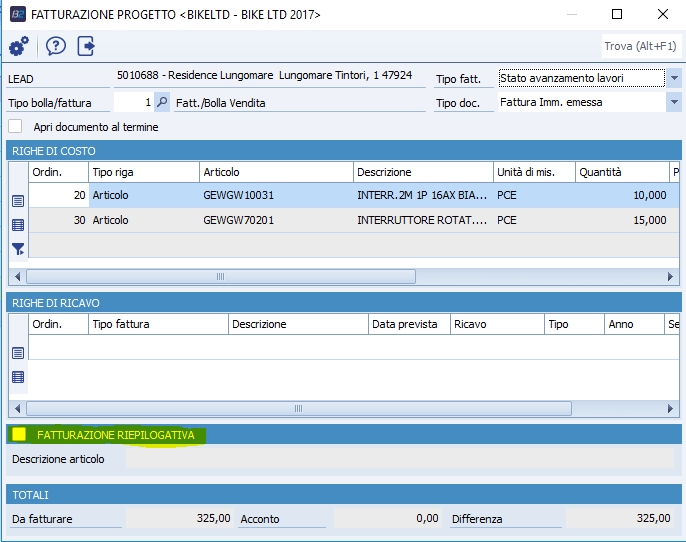Click the Tipo bolla/fattura code field
The width and height of the screenshot is (686, 542).
[x=133, y=102]
